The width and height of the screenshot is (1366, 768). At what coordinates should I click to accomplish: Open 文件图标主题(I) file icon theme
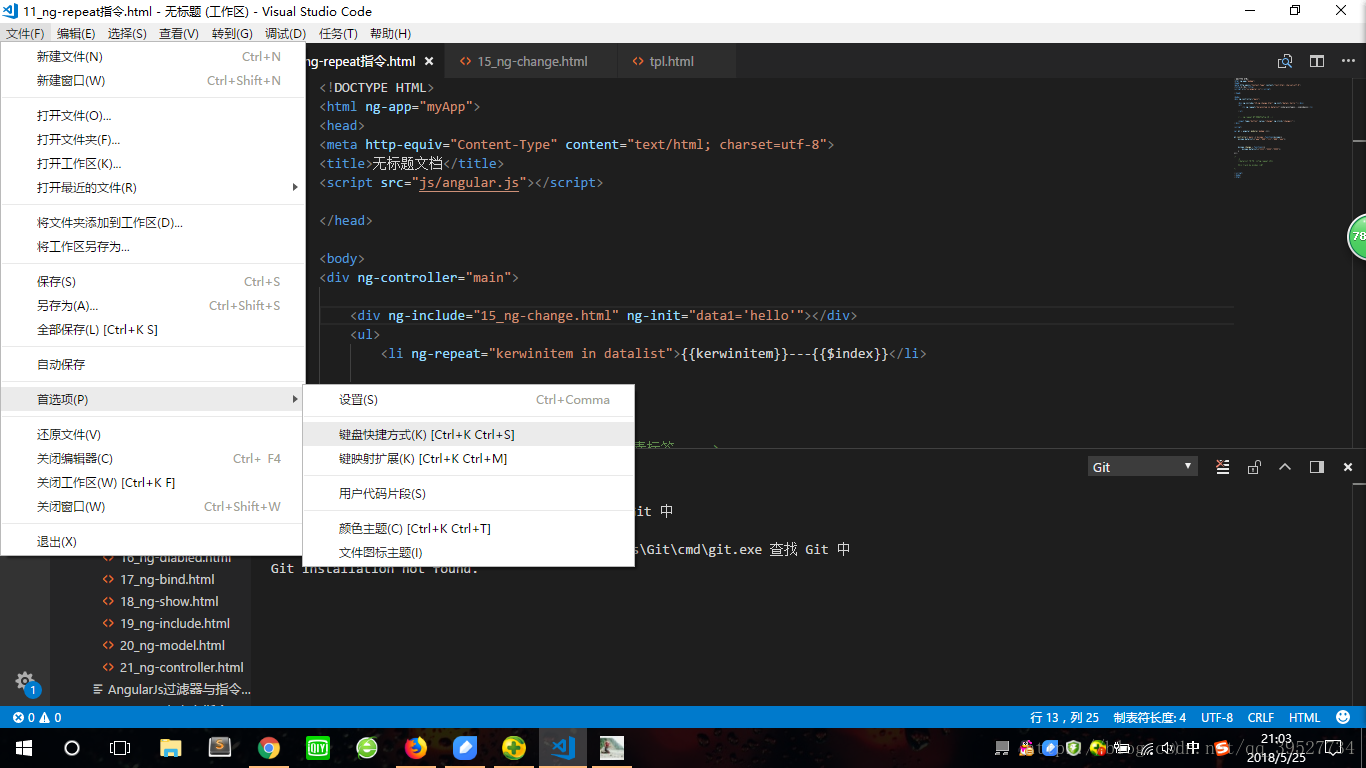coord(468,553)
